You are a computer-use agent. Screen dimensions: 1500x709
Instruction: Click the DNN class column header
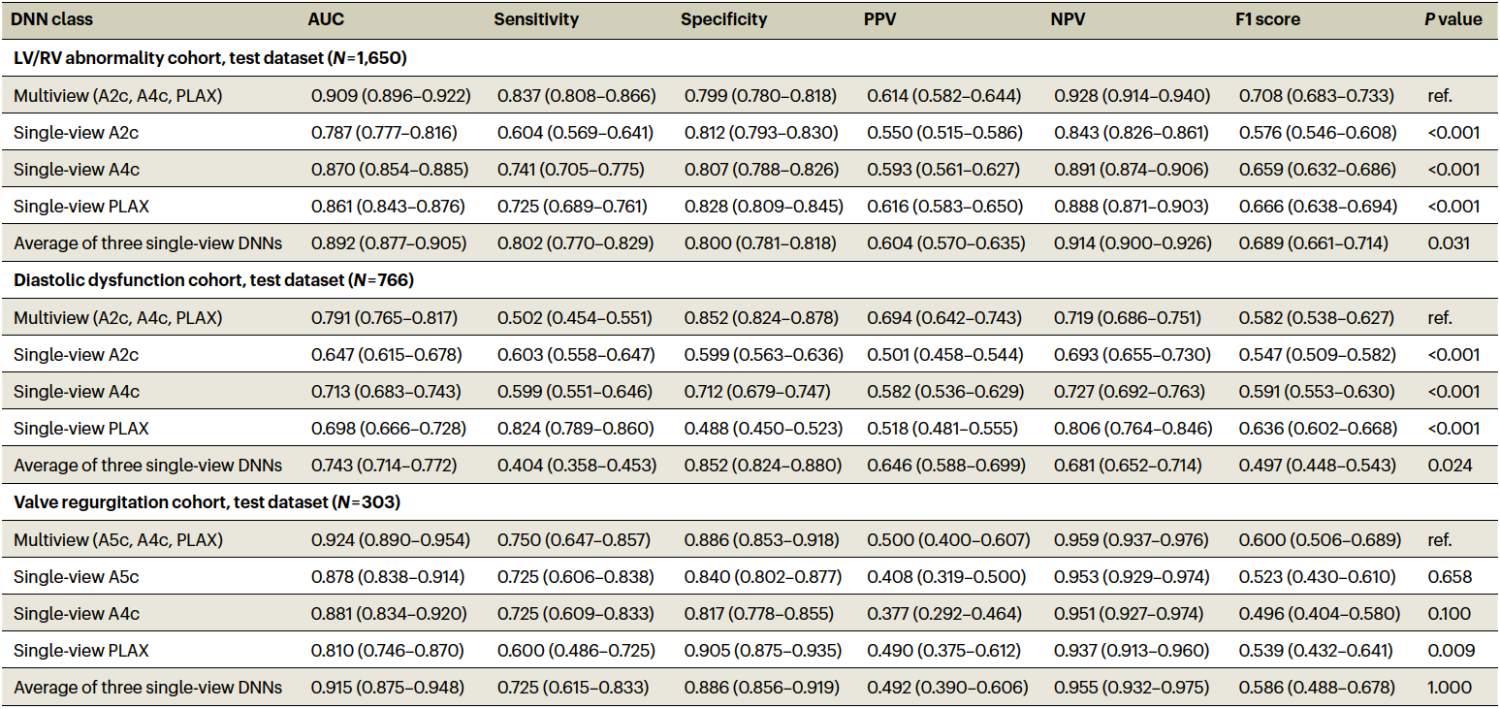[52, 18]
